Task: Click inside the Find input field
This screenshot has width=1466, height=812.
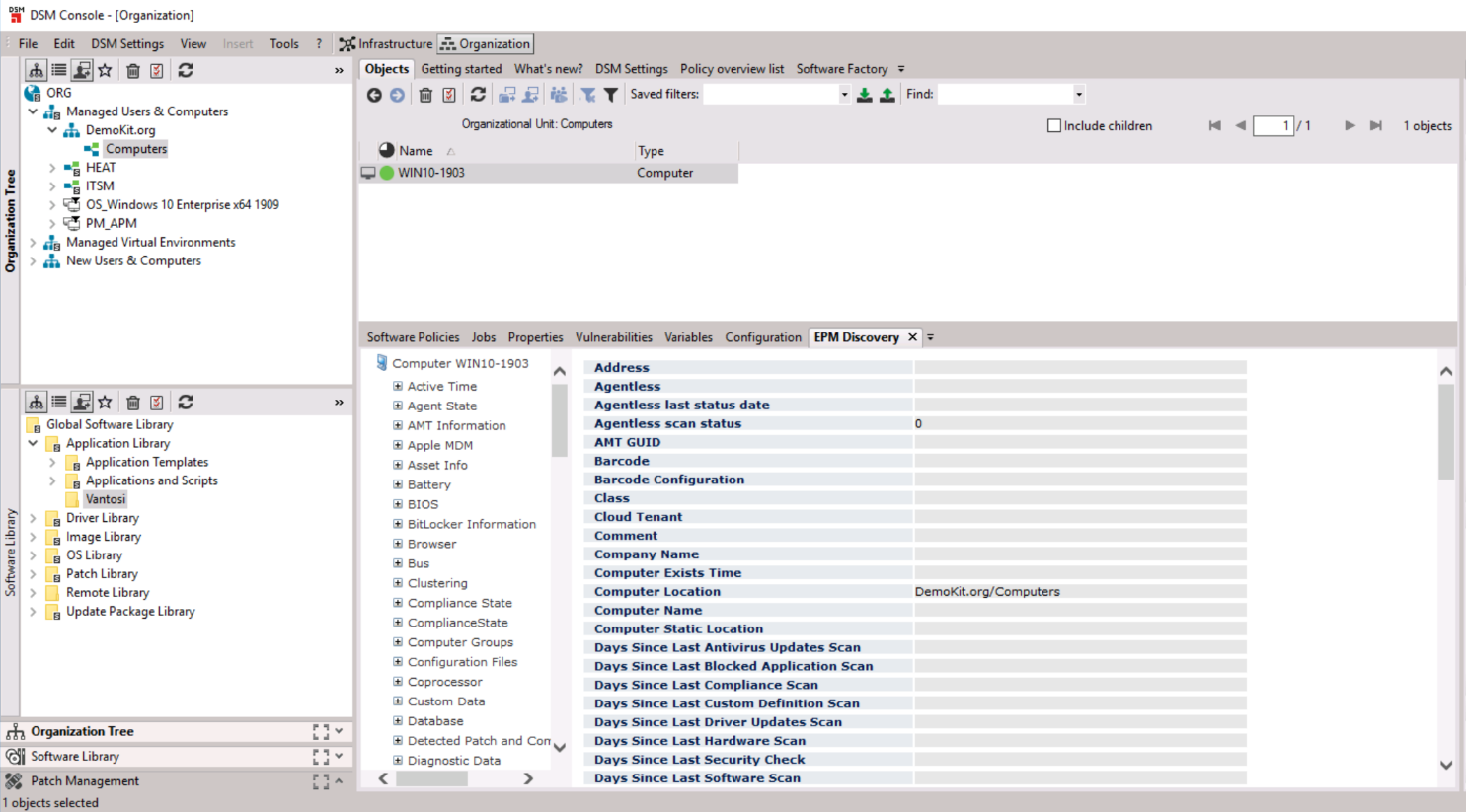Action: [x=1002, y=94]
